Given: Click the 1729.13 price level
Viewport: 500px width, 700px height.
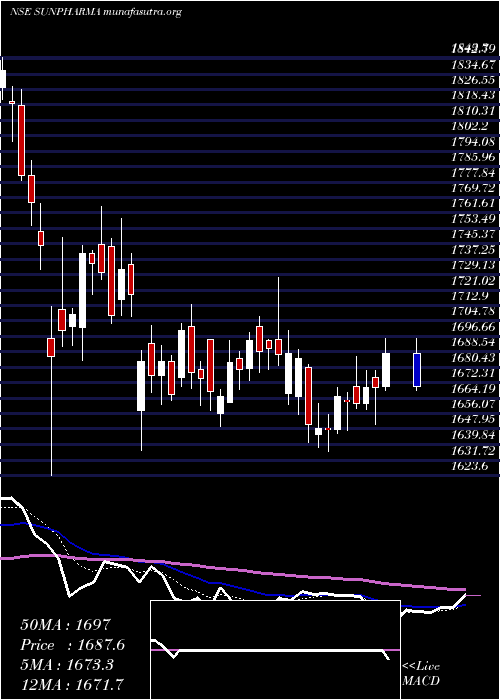Looking at the screenshot, I should click(x=473, y=265).
